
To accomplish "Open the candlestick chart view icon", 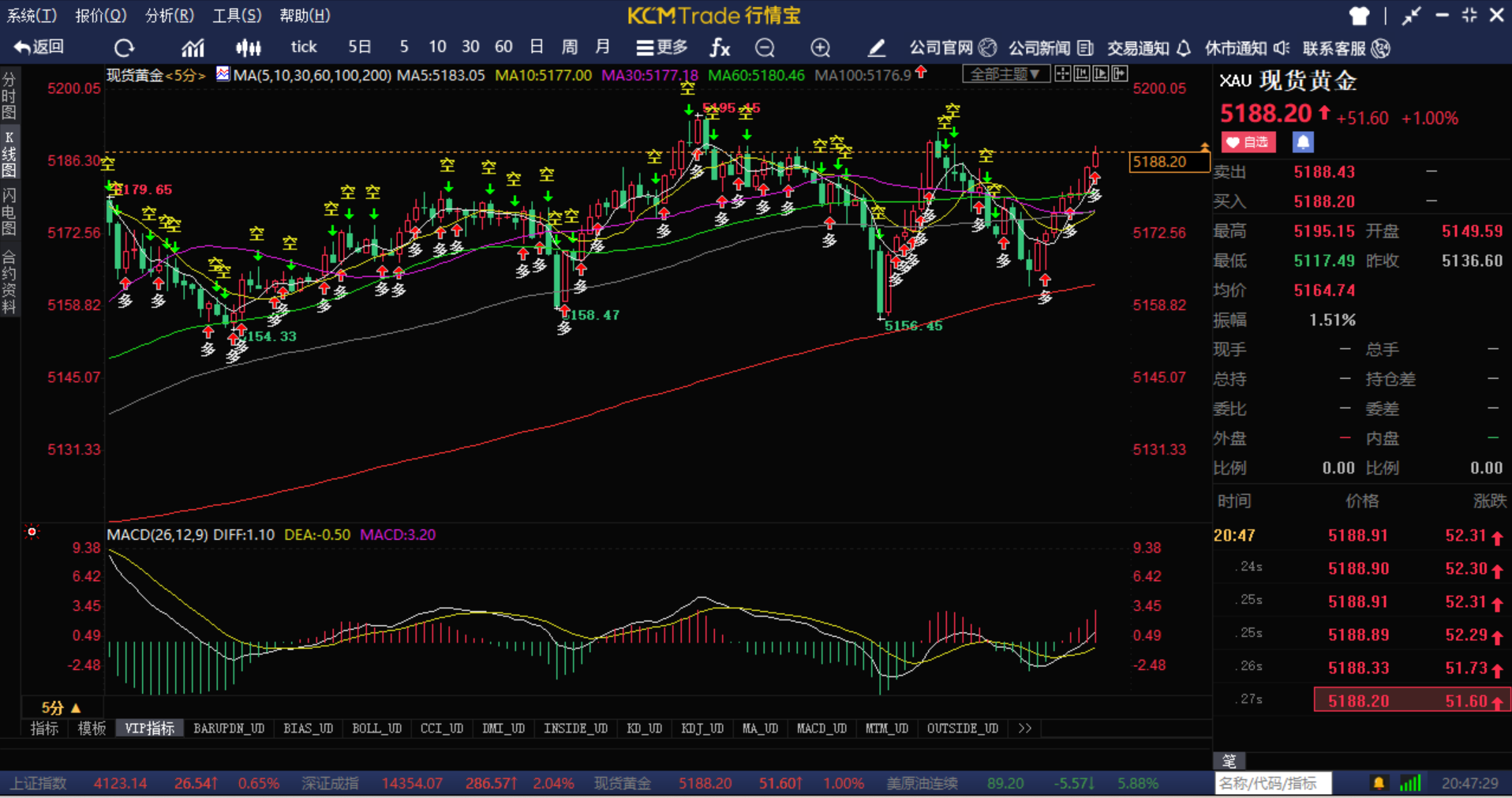I will (x=249, y=48).
